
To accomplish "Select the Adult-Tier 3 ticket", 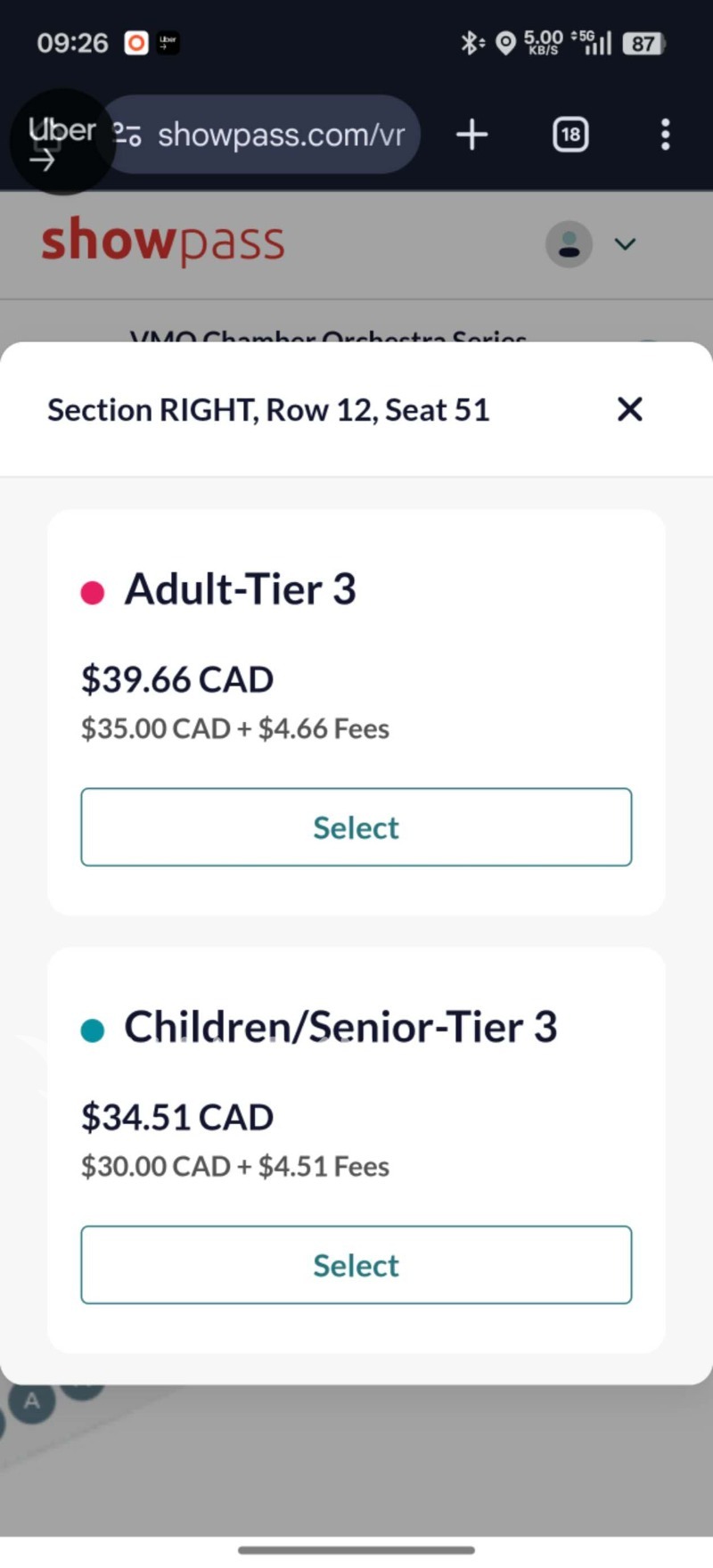I will point(356,826).
